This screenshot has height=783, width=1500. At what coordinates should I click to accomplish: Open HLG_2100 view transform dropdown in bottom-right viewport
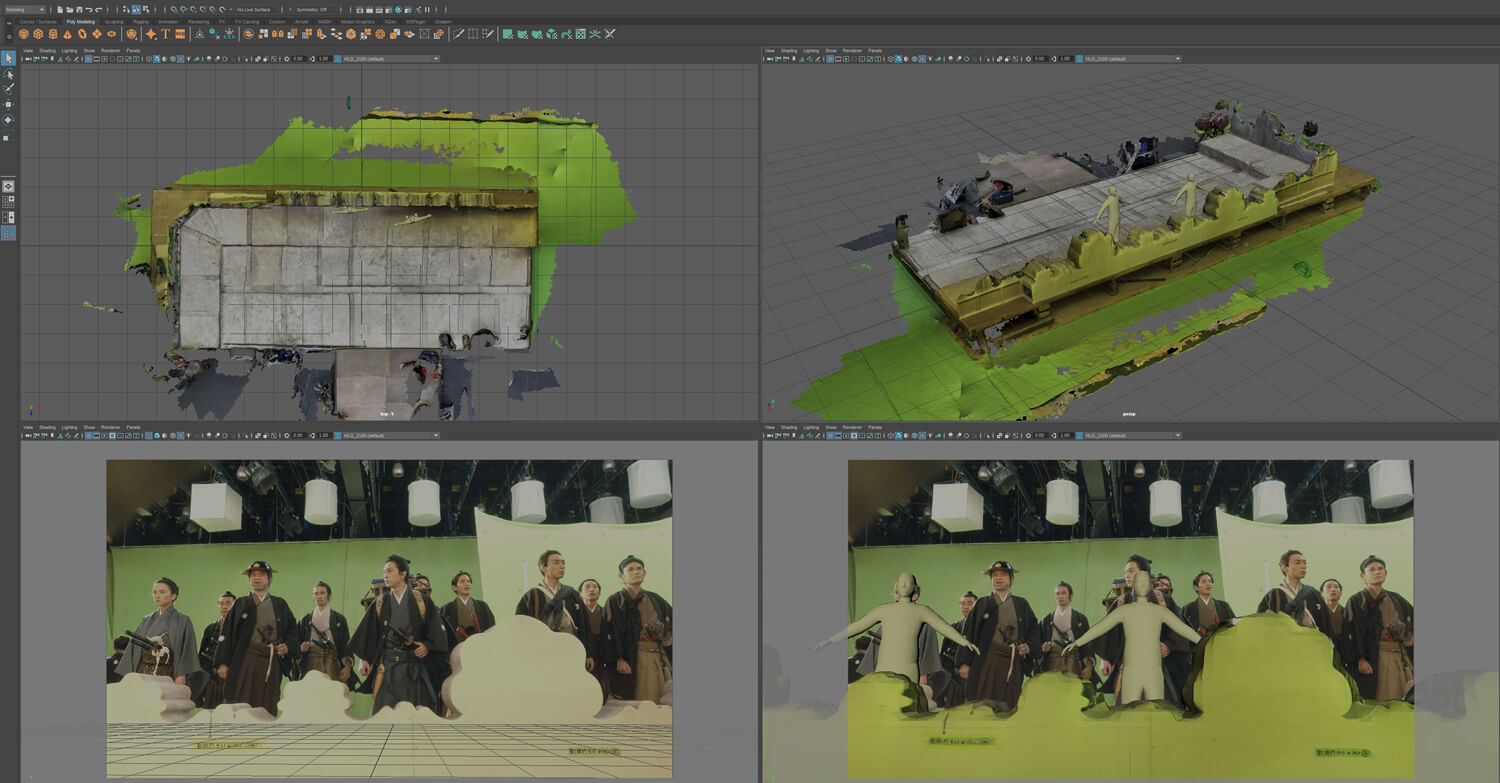tap(1133, 436)
